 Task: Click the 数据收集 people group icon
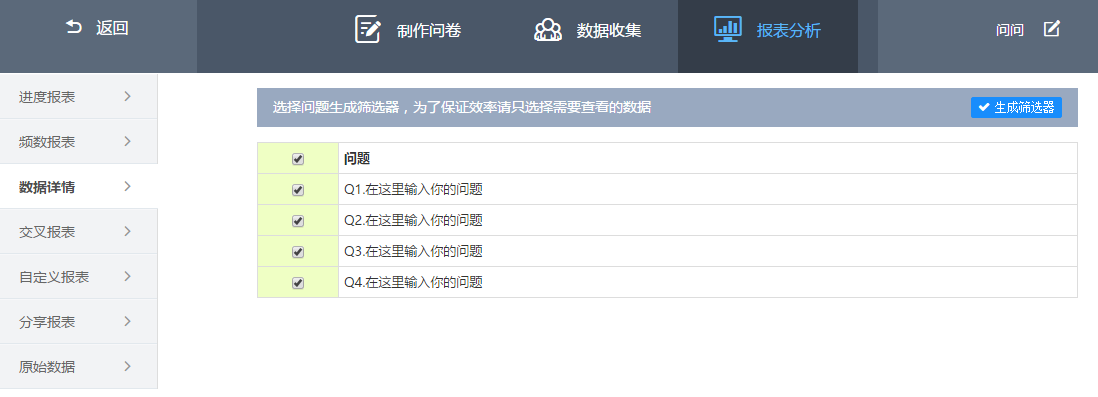click(548, 29)
